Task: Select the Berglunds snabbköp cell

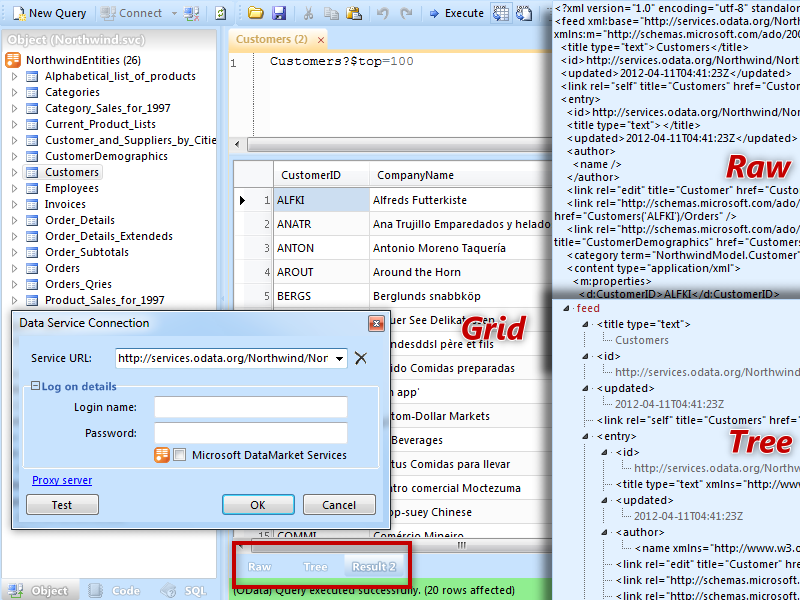Action: click(x=461, y=296)
